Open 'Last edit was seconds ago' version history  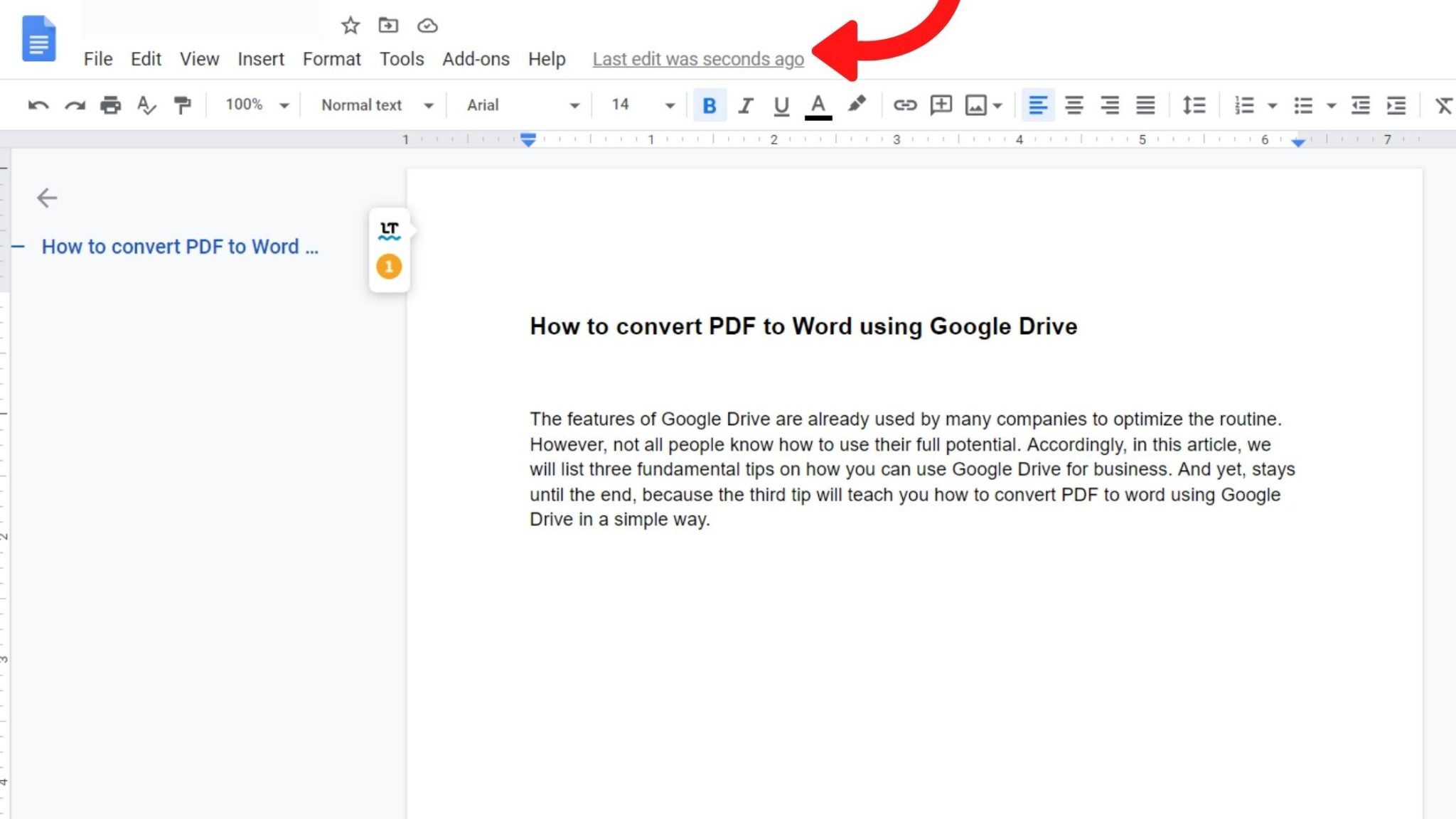[698, 59]
